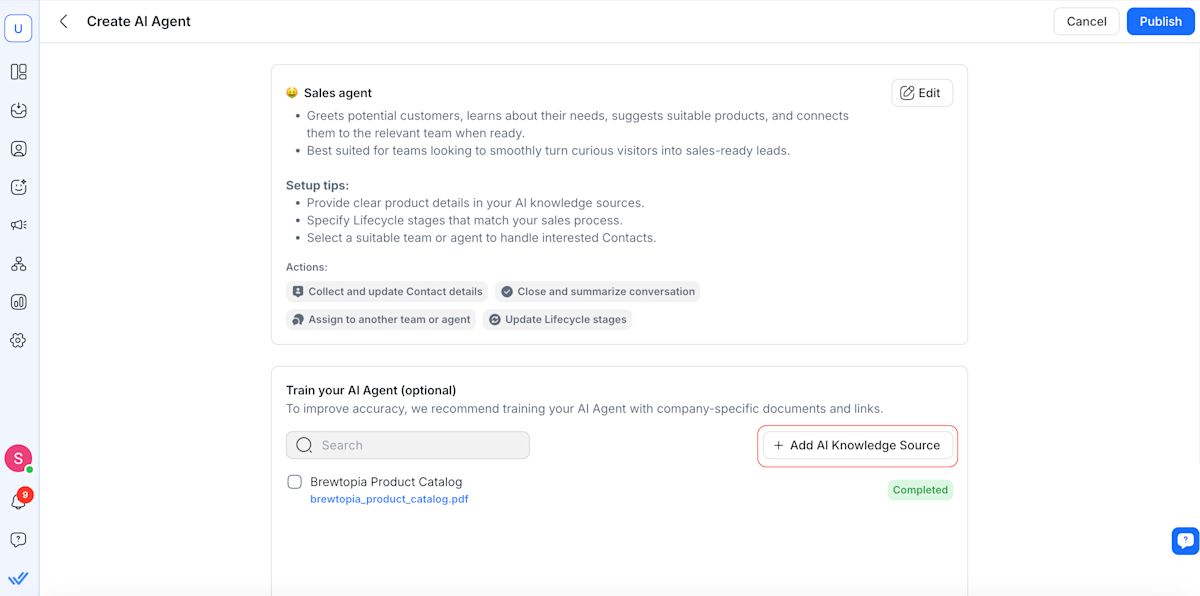Edit the Sales agent description

click(920, 92)
